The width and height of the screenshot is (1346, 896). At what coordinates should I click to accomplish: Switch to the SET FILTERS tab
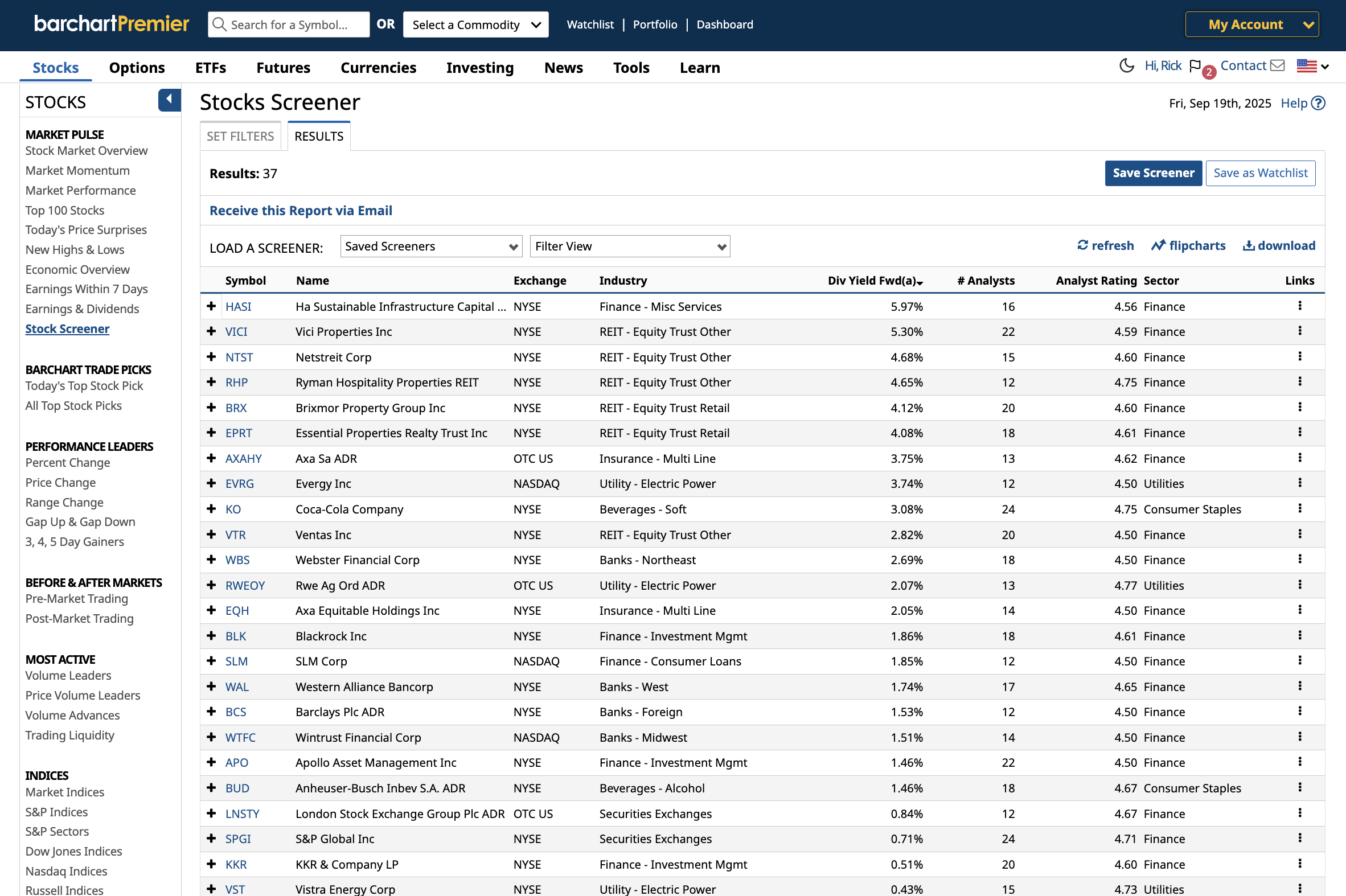click(x=240, y=136)
